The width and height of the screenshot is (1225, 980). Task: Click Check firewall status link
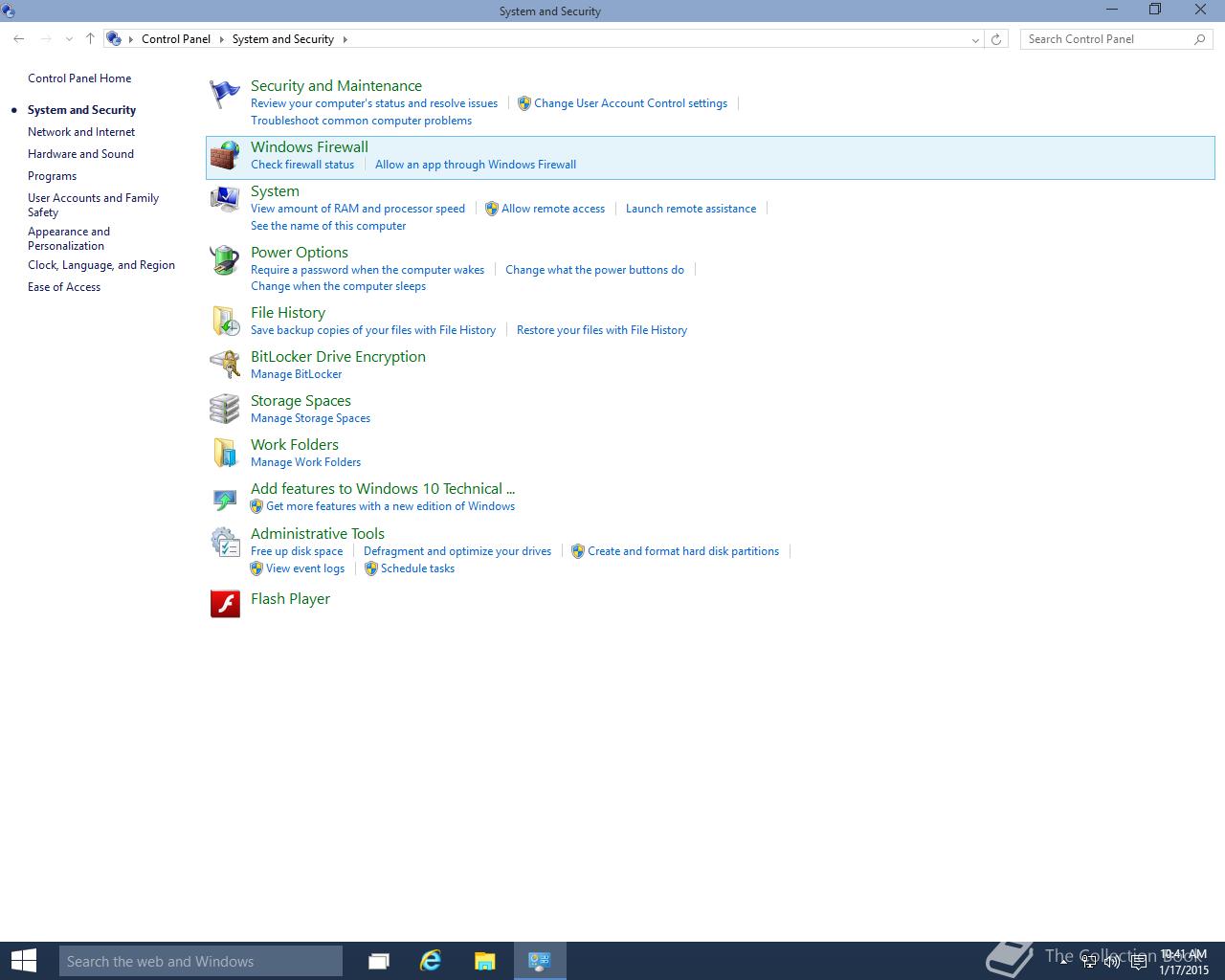pyautogui.click(x=302, y=165)
